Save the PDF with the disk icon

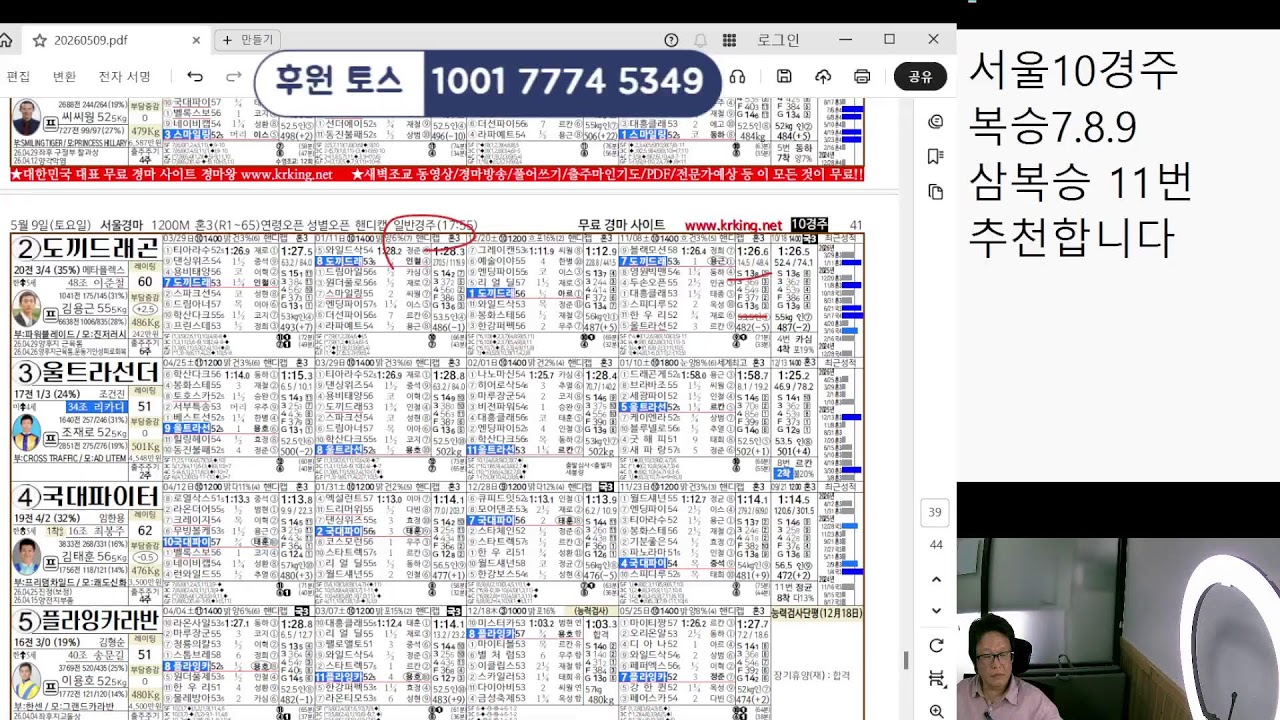[x=784, y=76]
